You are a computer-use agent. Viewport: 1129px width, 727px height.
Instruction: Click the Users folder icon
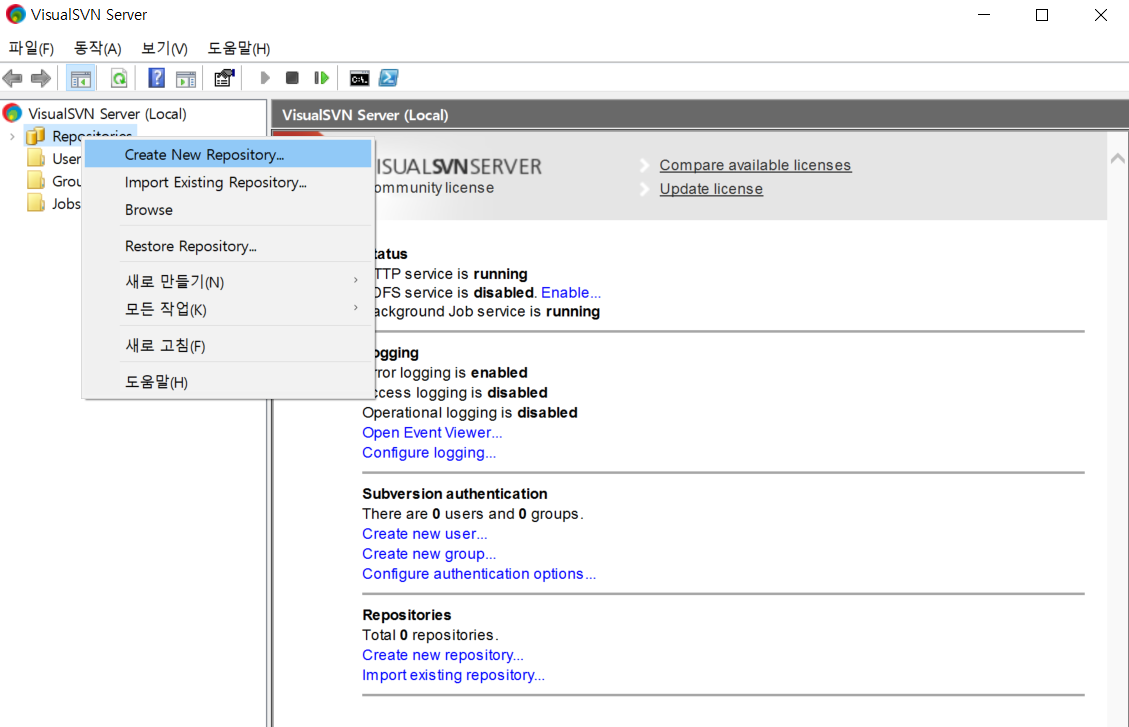(35, 158)
